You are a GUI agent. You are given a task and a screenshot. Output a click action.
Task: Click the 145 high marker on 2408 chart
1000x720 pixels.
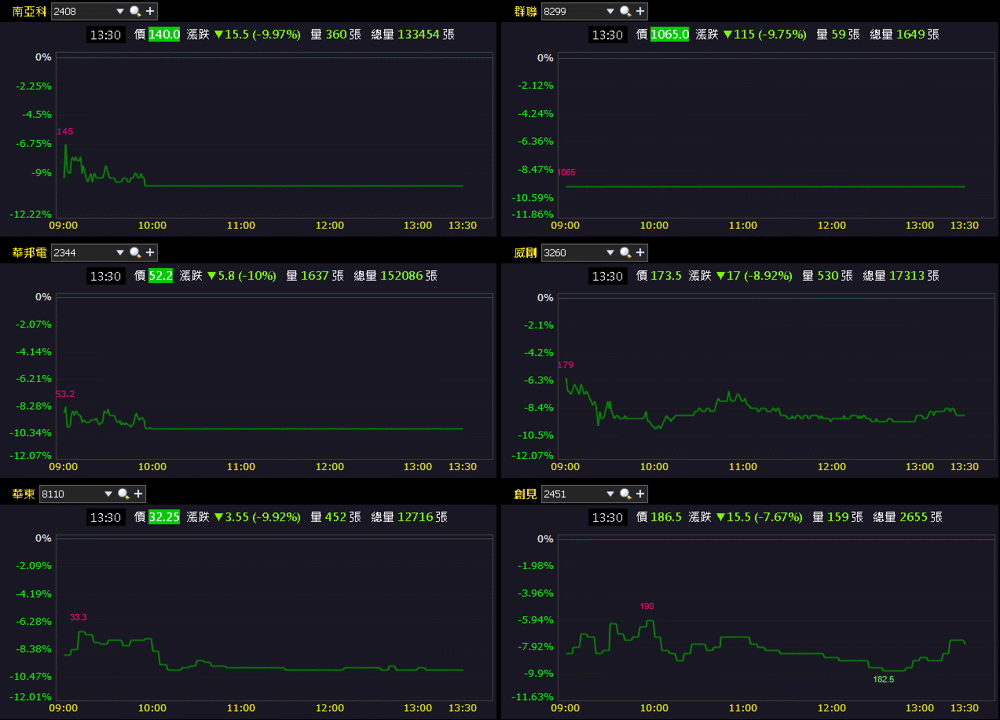[x=65, y=131]
